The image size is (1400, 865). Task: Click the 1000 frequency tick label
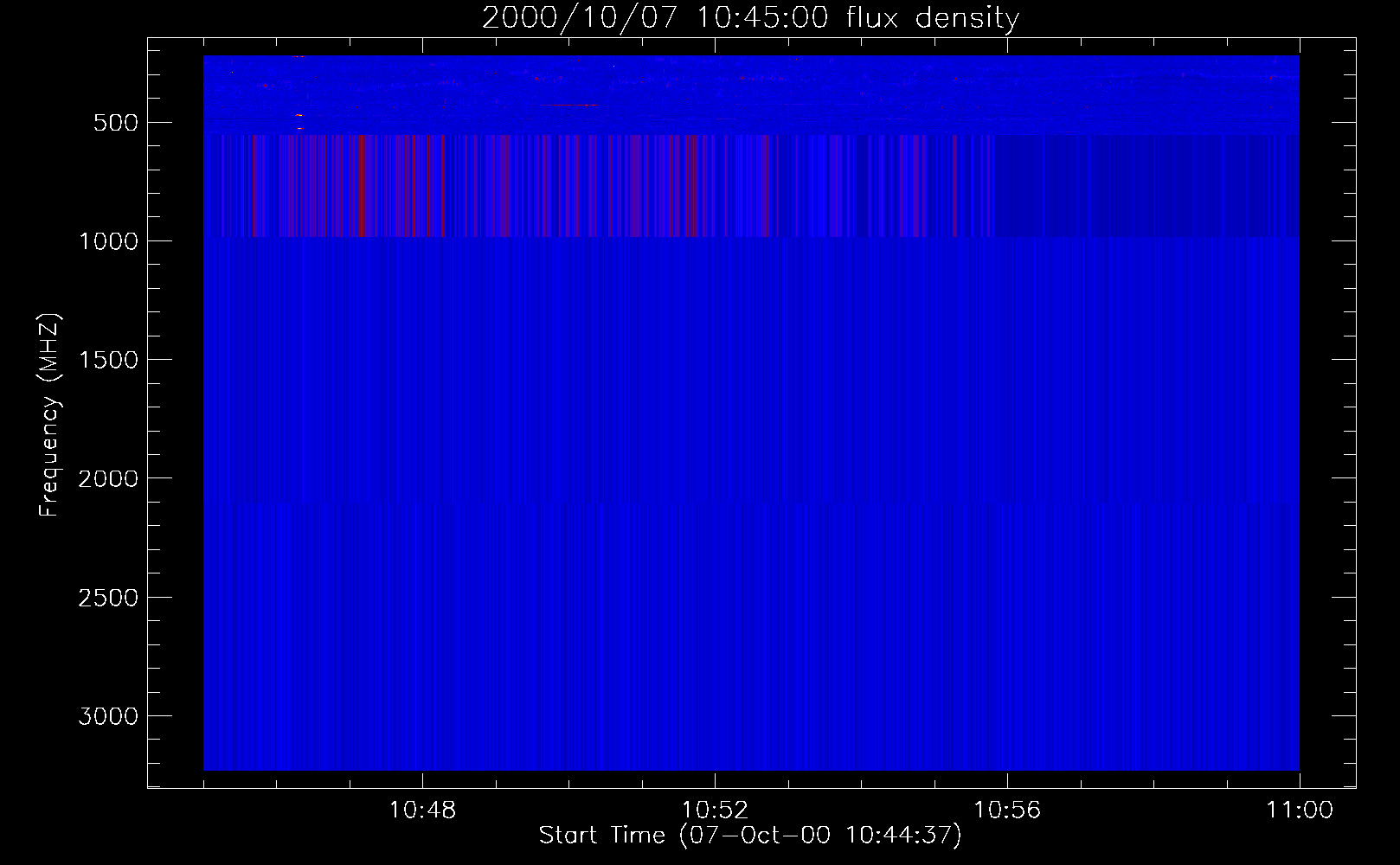(107, 241)
